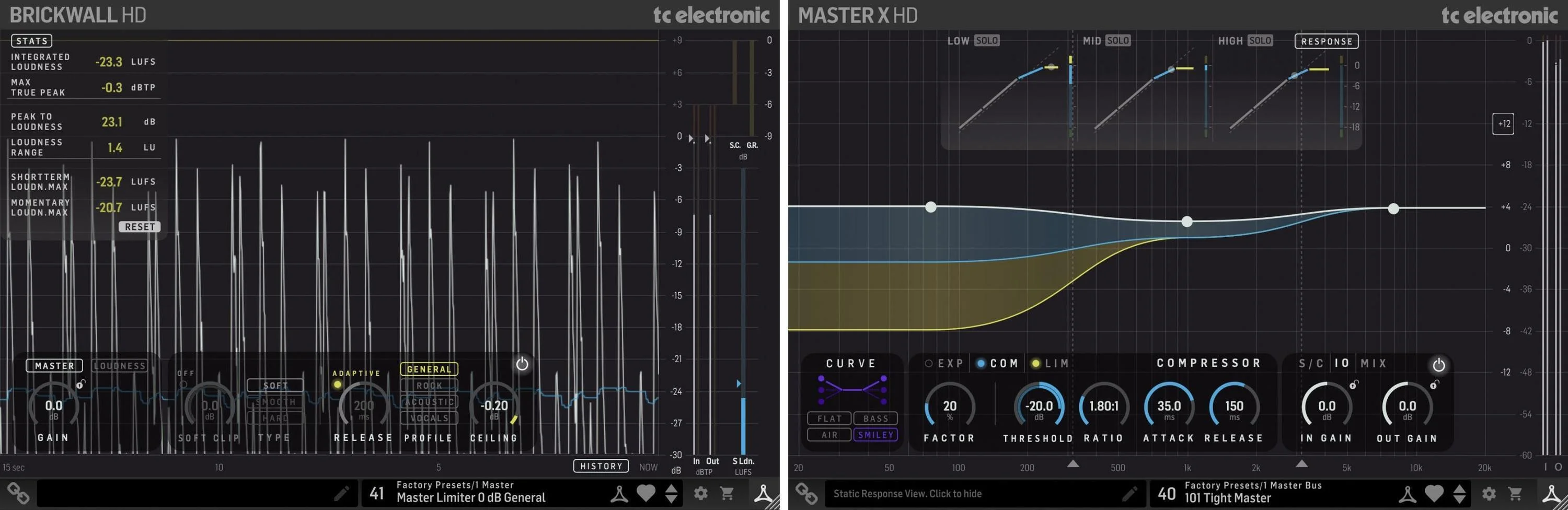
Task: Open Brickwall HD shopping cart
Action: [x=727, y=493]
